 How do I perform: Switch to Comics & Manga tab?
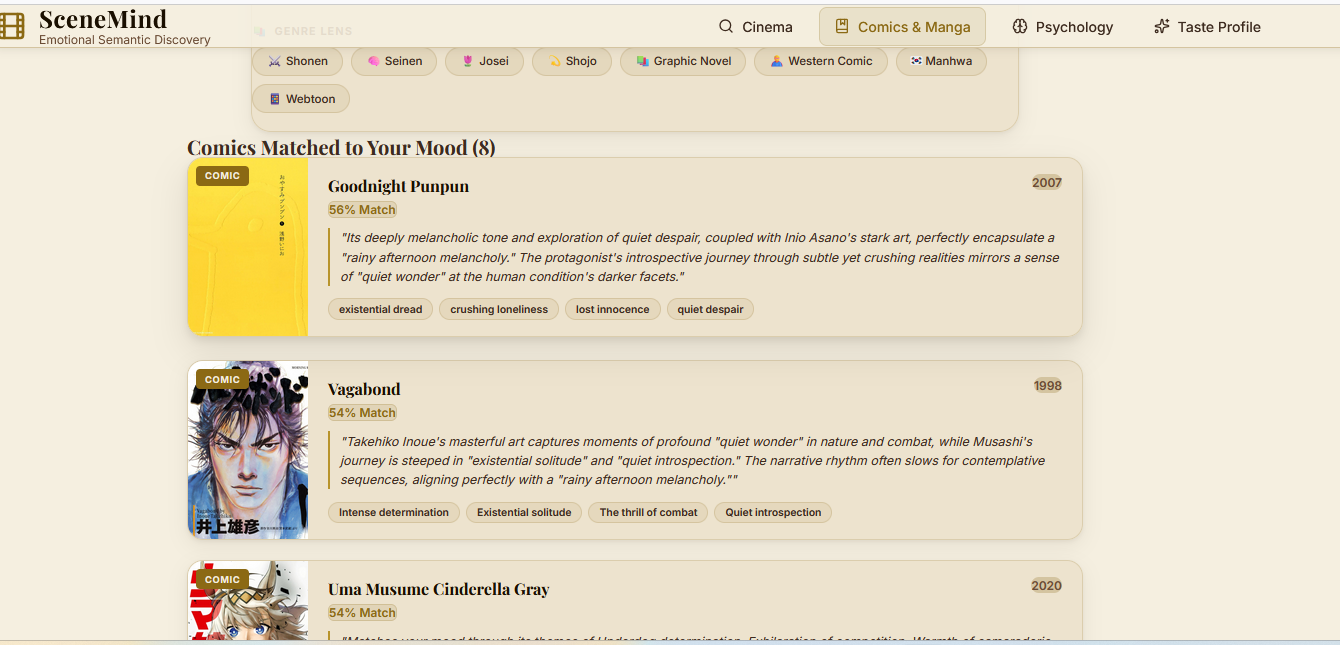902,27
